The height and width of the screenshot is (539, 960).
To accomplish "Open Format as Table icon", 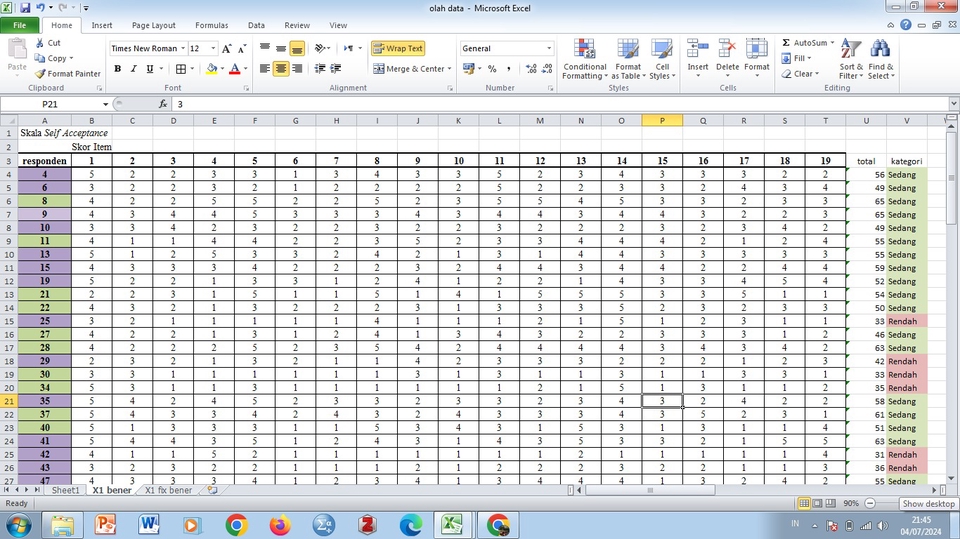I will 628,50.
